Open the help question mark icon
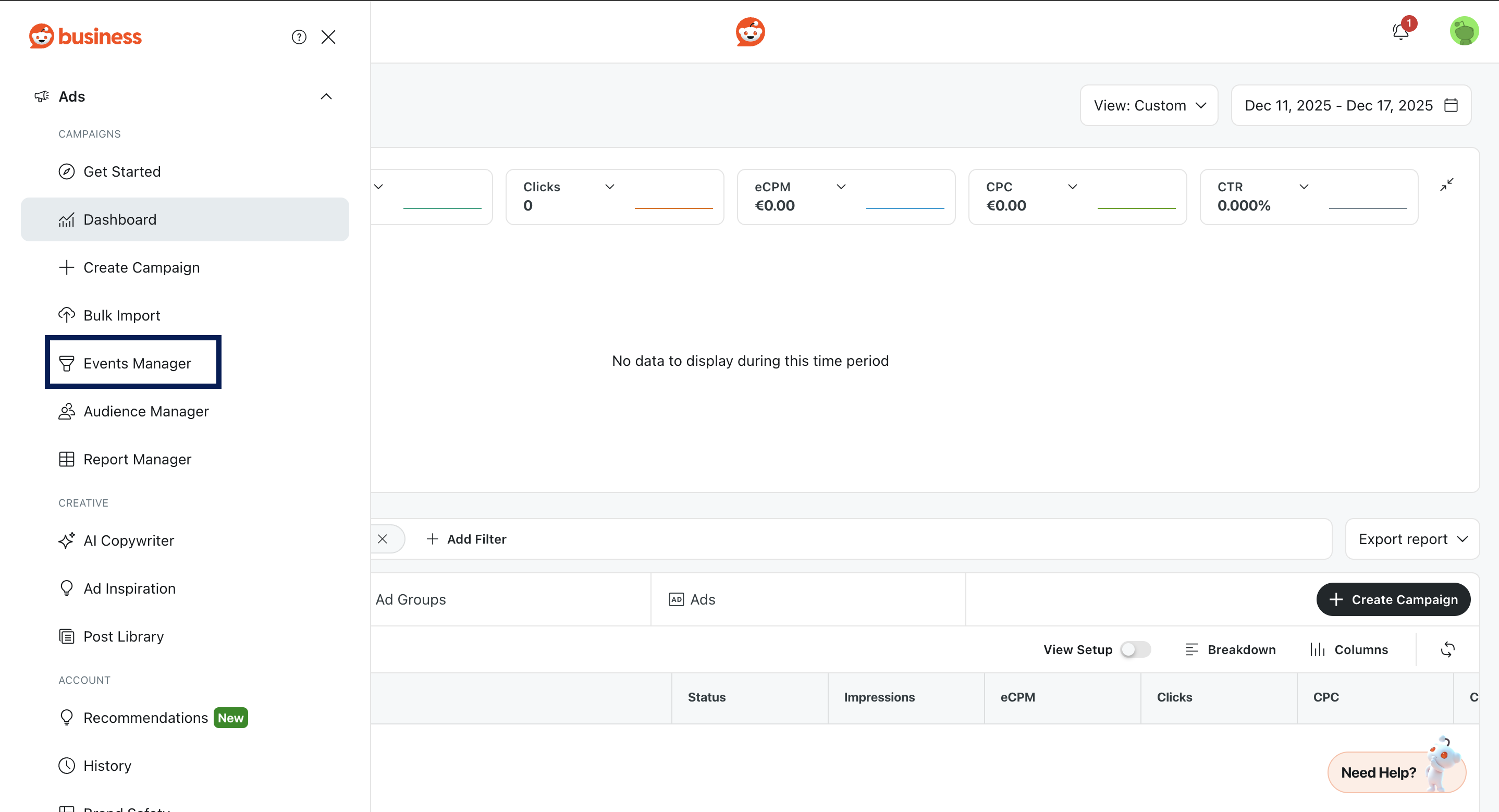Viewport: 1499px width, 812px height. tap(299, 37)
